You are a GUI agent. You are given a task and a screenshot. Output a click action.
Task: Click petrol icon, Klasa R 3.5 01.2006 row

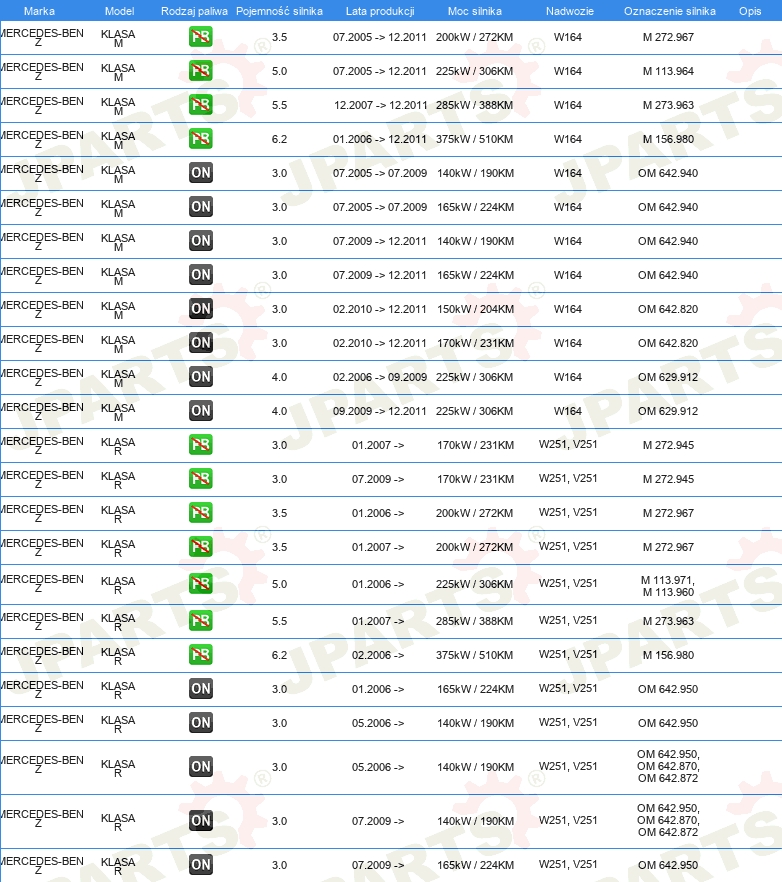point(201,512)
